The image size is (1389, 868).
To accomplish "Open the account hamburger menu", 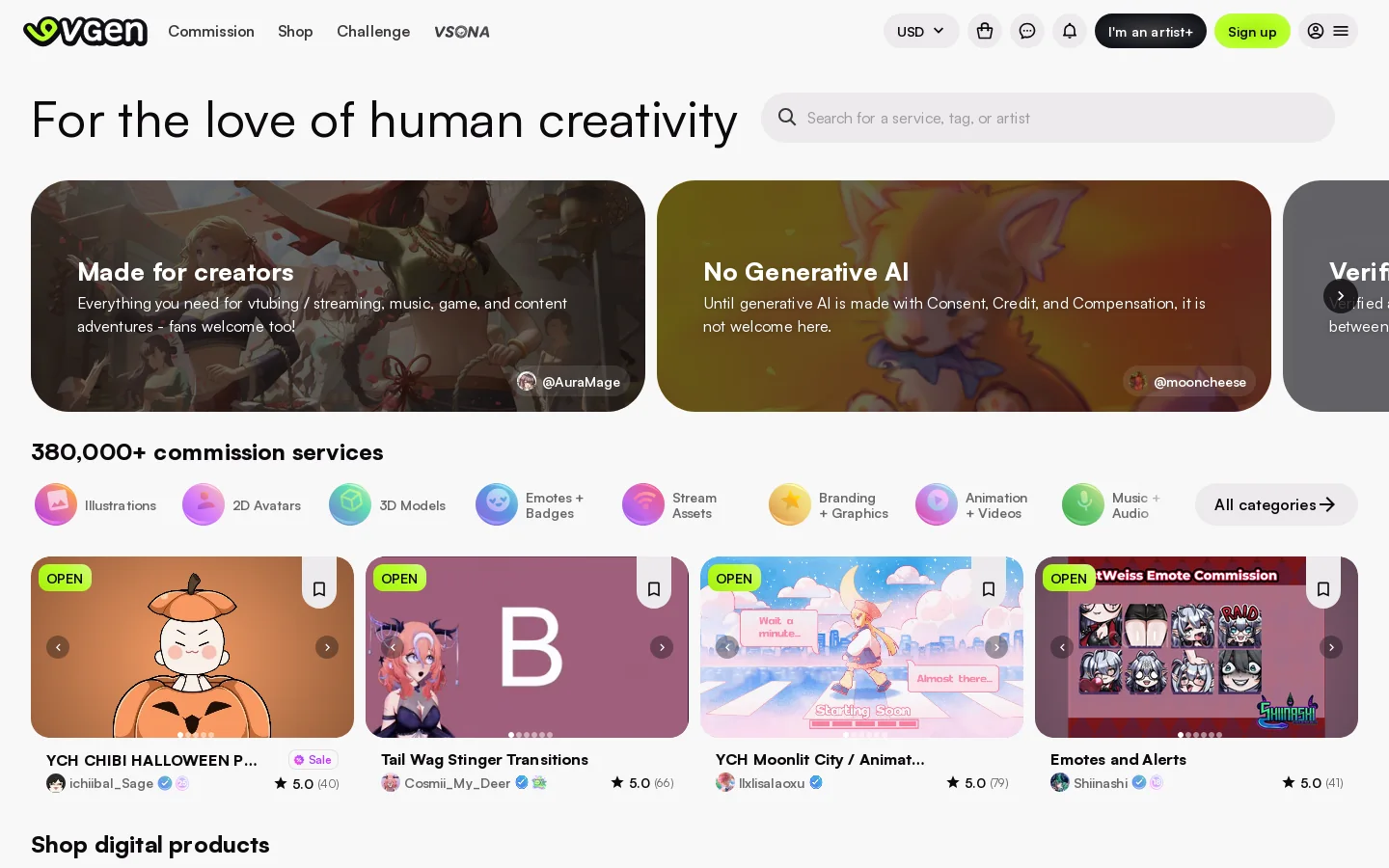I will pos(1328,31).
